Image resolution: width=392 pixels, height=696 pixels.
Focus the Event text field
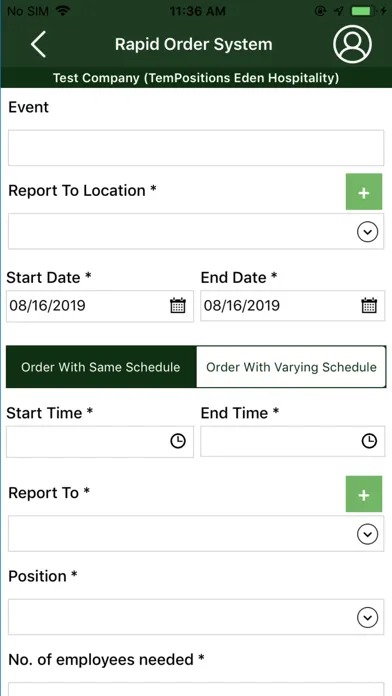point(196,148)
